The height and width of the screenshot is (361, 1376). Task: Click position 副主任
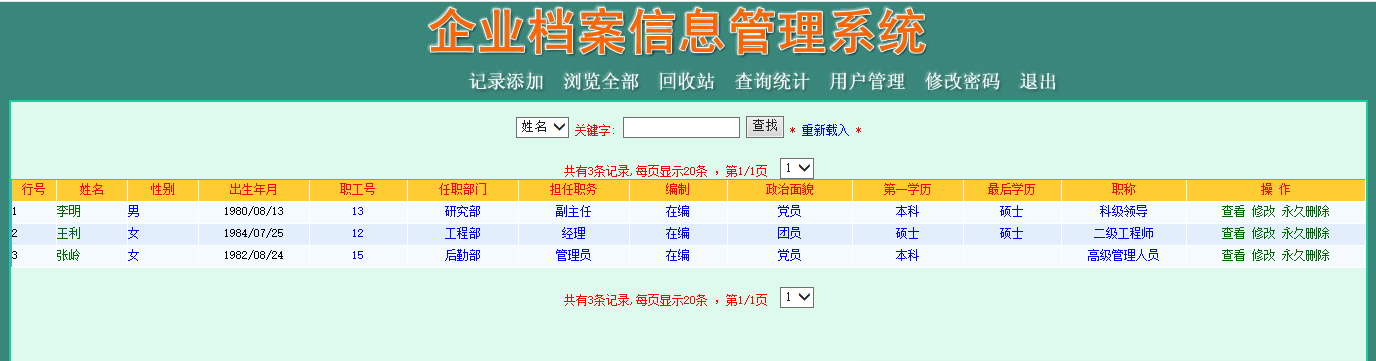pyautogui.click(x=574, y=211)
